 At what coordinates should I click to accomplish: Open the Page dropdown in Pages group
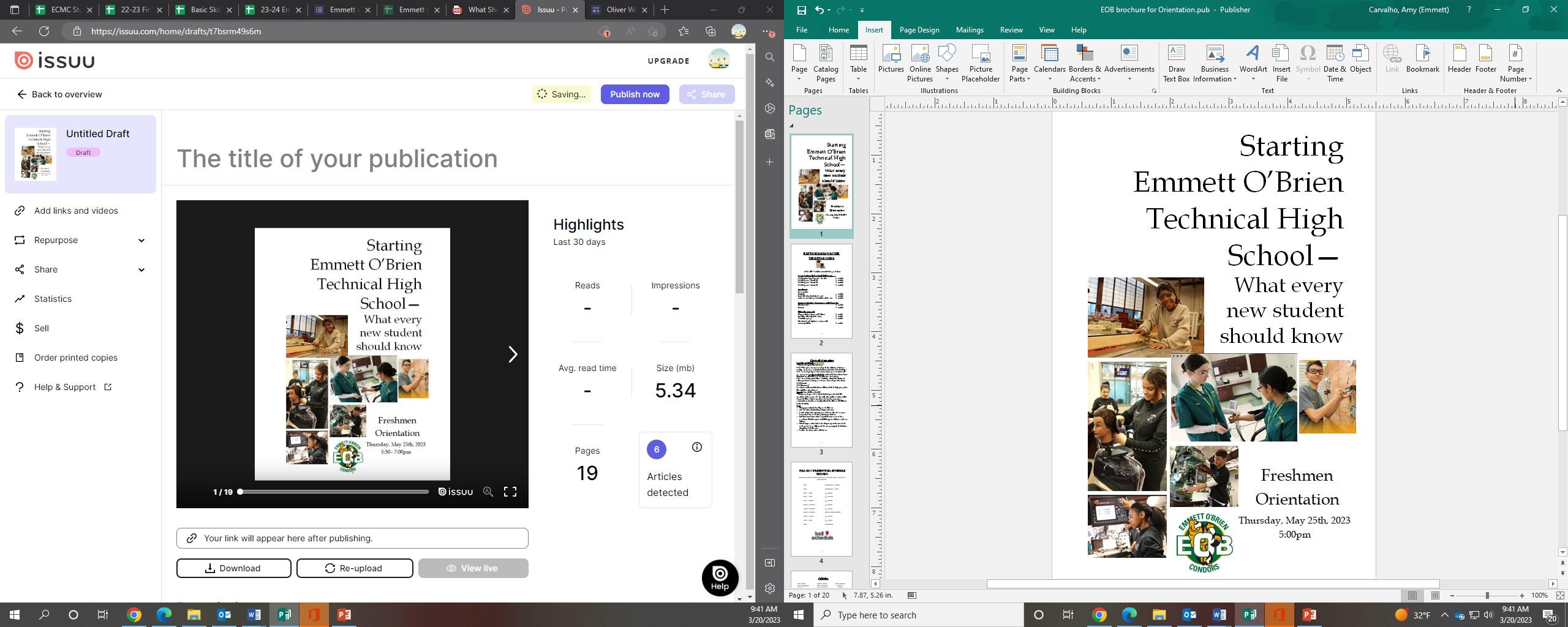point(799,63)
